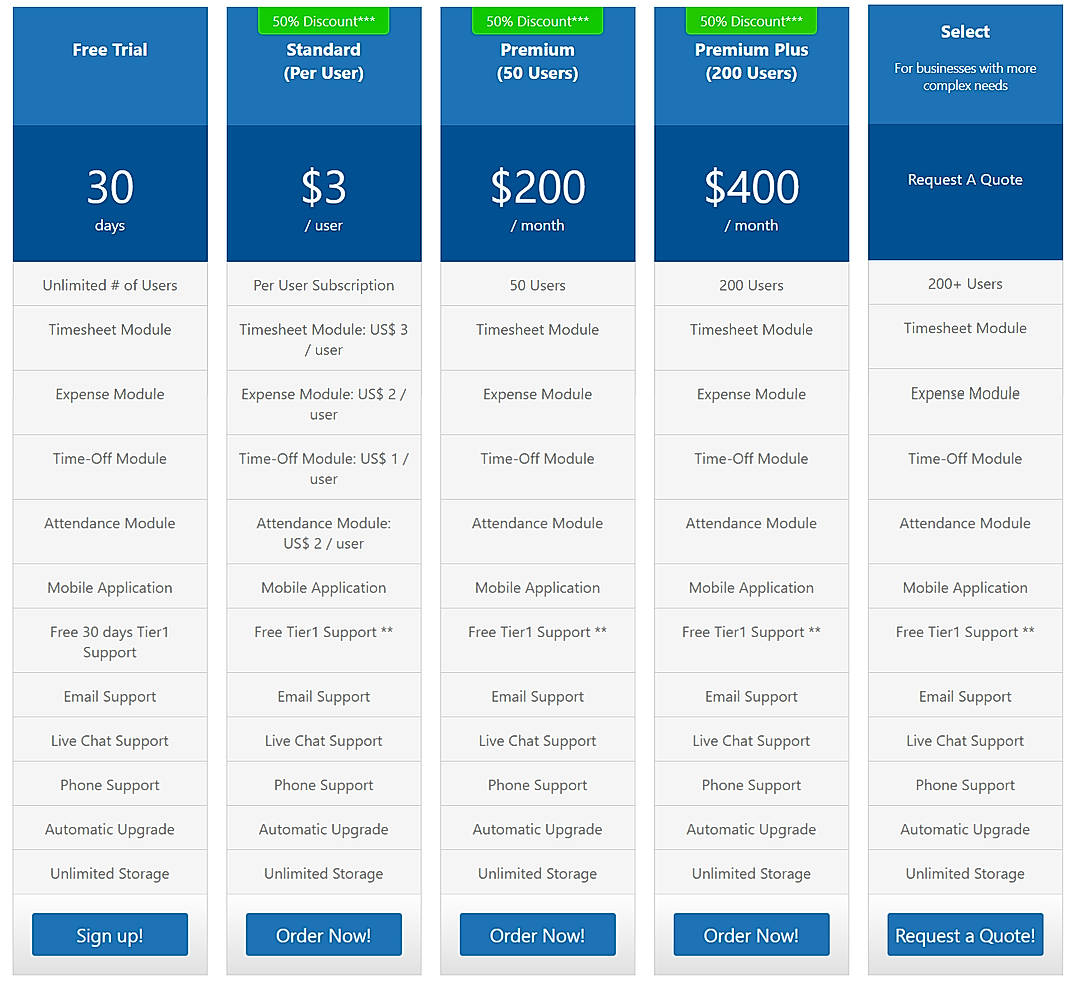Click Phone Support in Standard column
This screenshot has width=1070, height=983.
(x=323, y=785)
